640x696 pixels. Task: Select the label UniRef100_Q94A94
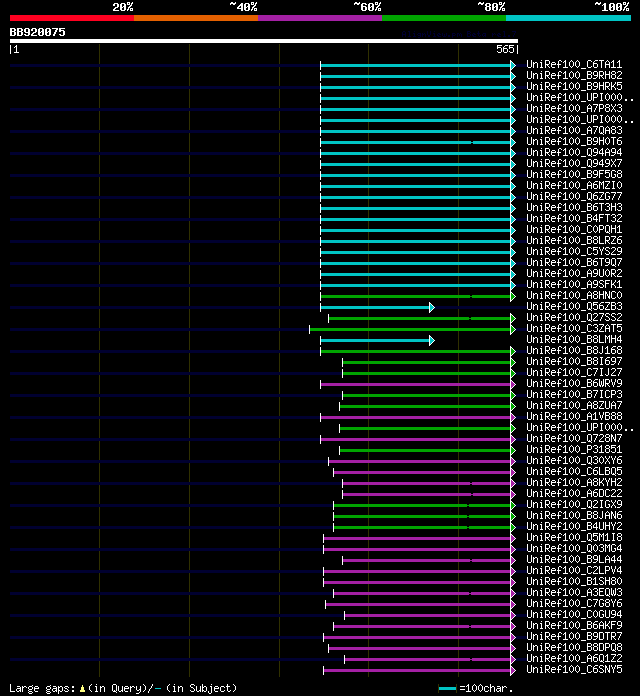pos(574,152)
